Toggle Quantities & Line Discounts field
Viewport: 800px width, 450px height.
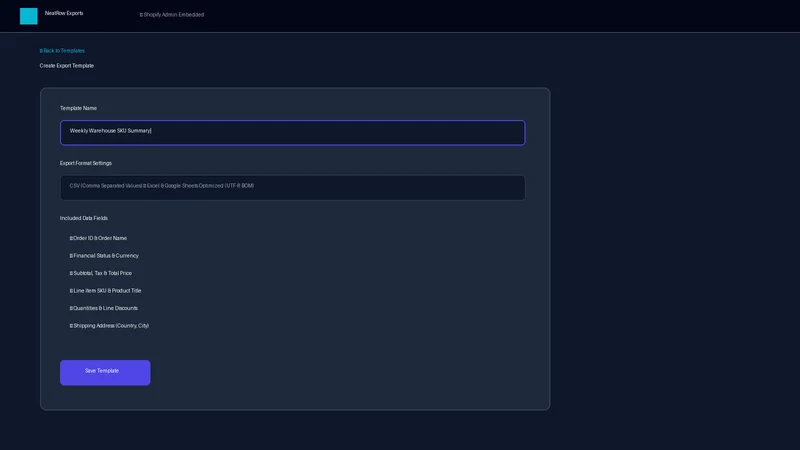tap(104, 308)
